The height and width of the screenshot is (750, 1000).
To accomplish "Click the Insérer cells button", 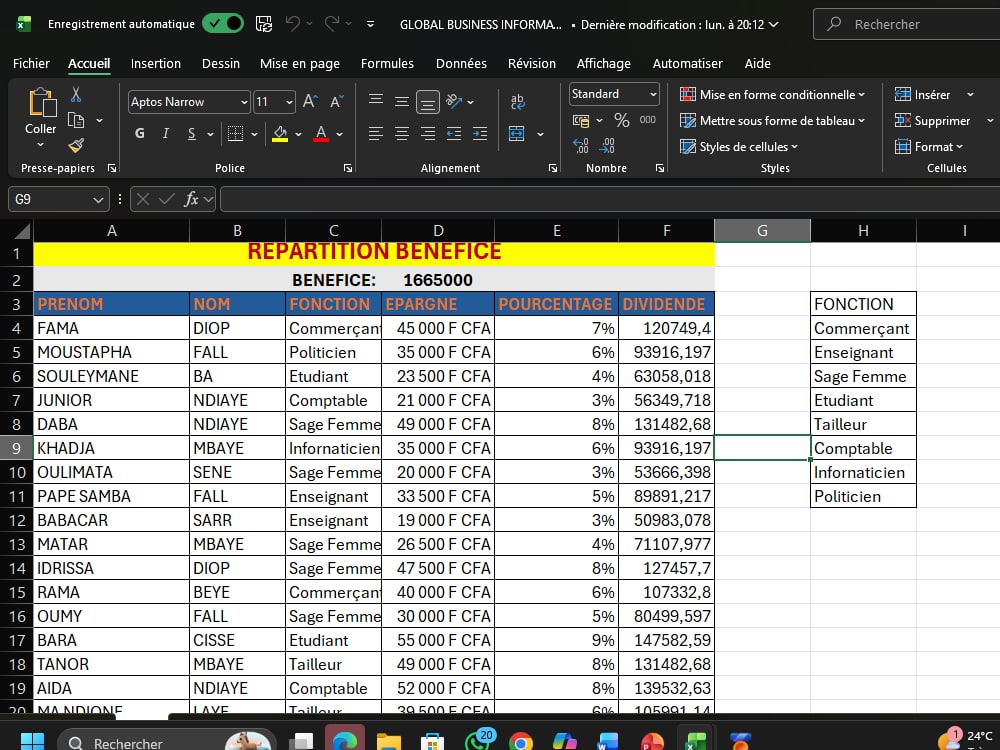I will pos(922,94).
